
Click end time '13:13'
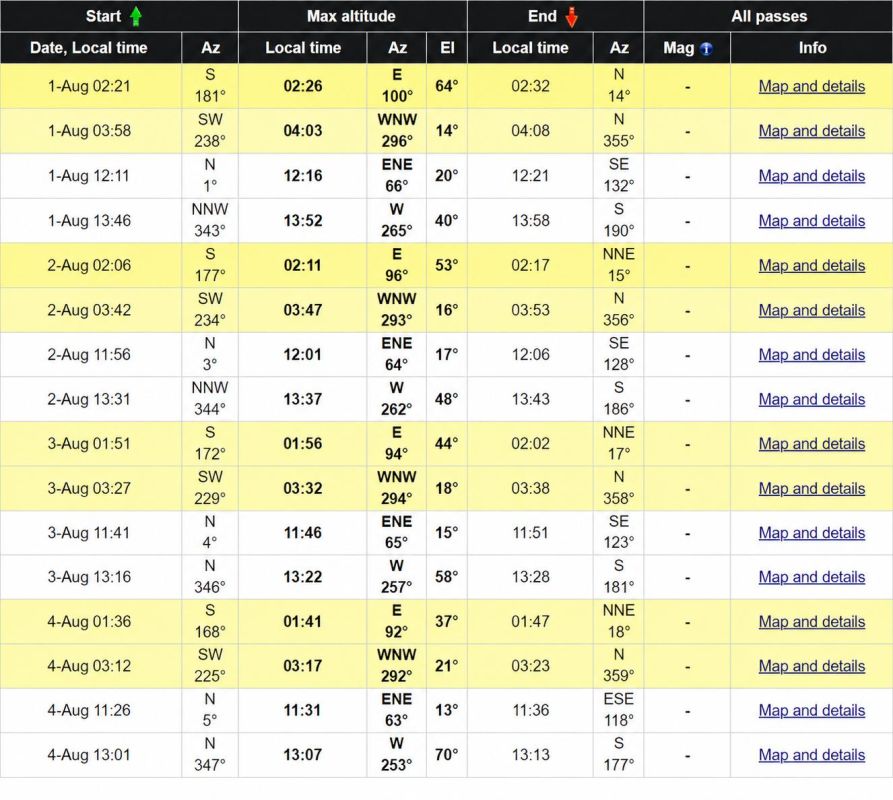click(530, 754)
